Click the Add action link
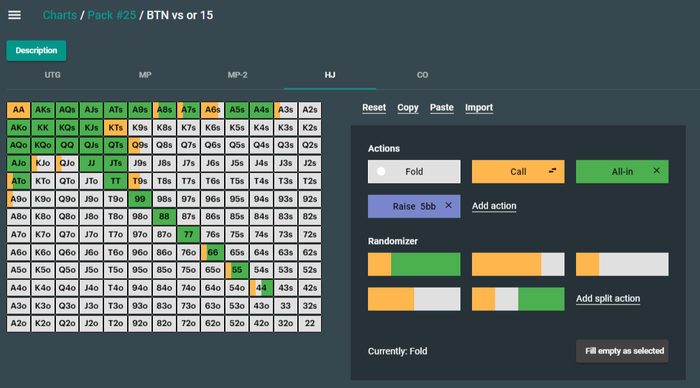Image resolution: width=700 pixels, height=388 pixels. (x=494, y=206)
